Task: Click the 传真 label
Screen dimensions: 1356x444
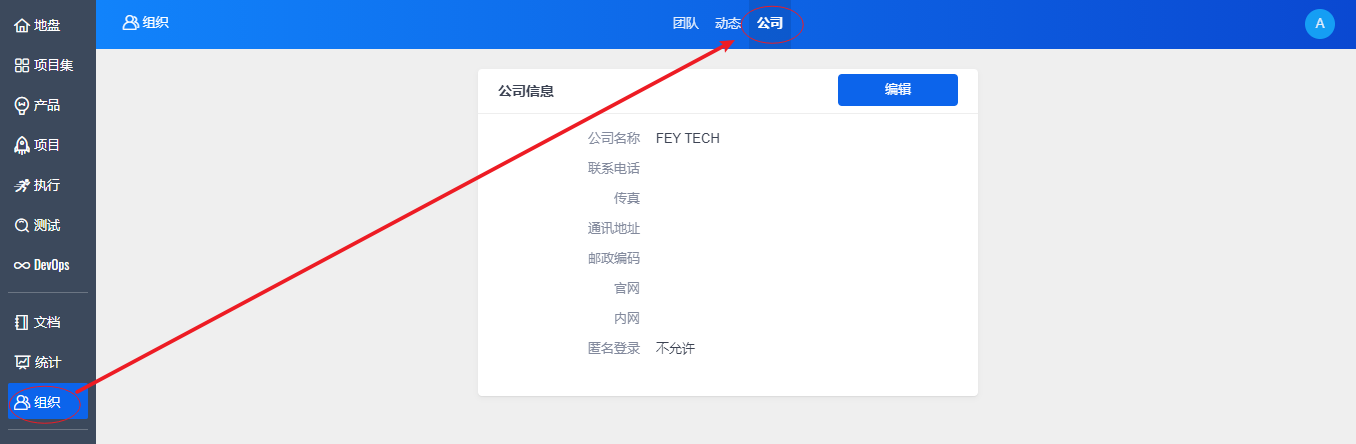Action: (x=627, y=198)
